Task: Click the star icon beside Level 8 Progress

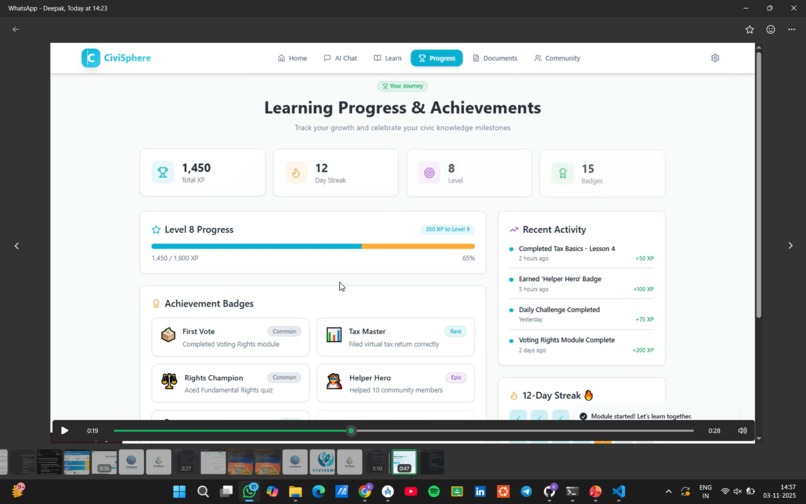Action: click(x=156, y=230)
